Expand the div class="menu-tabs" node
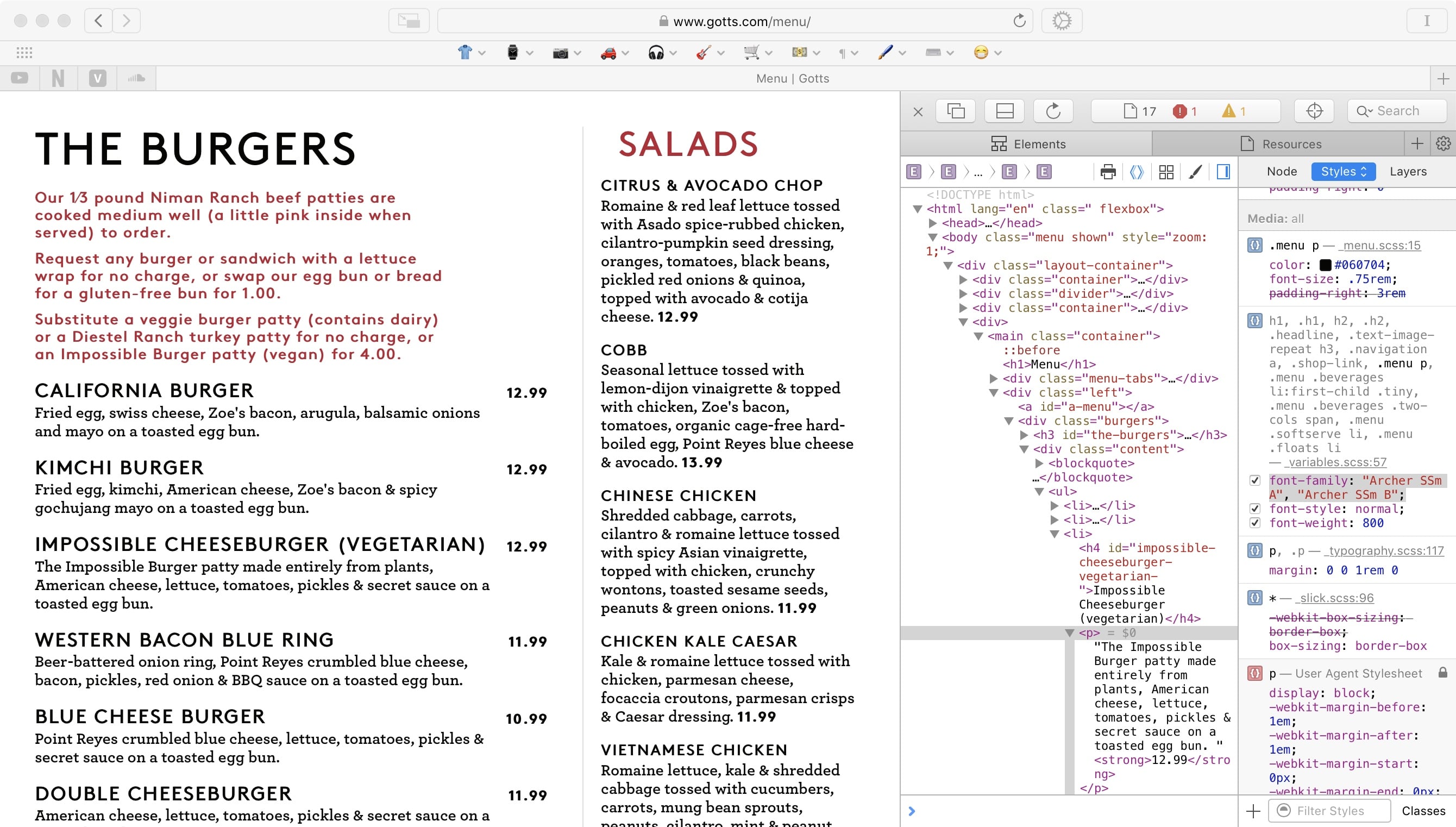Viewport: 1456px width, 827px height. point(994,378)
